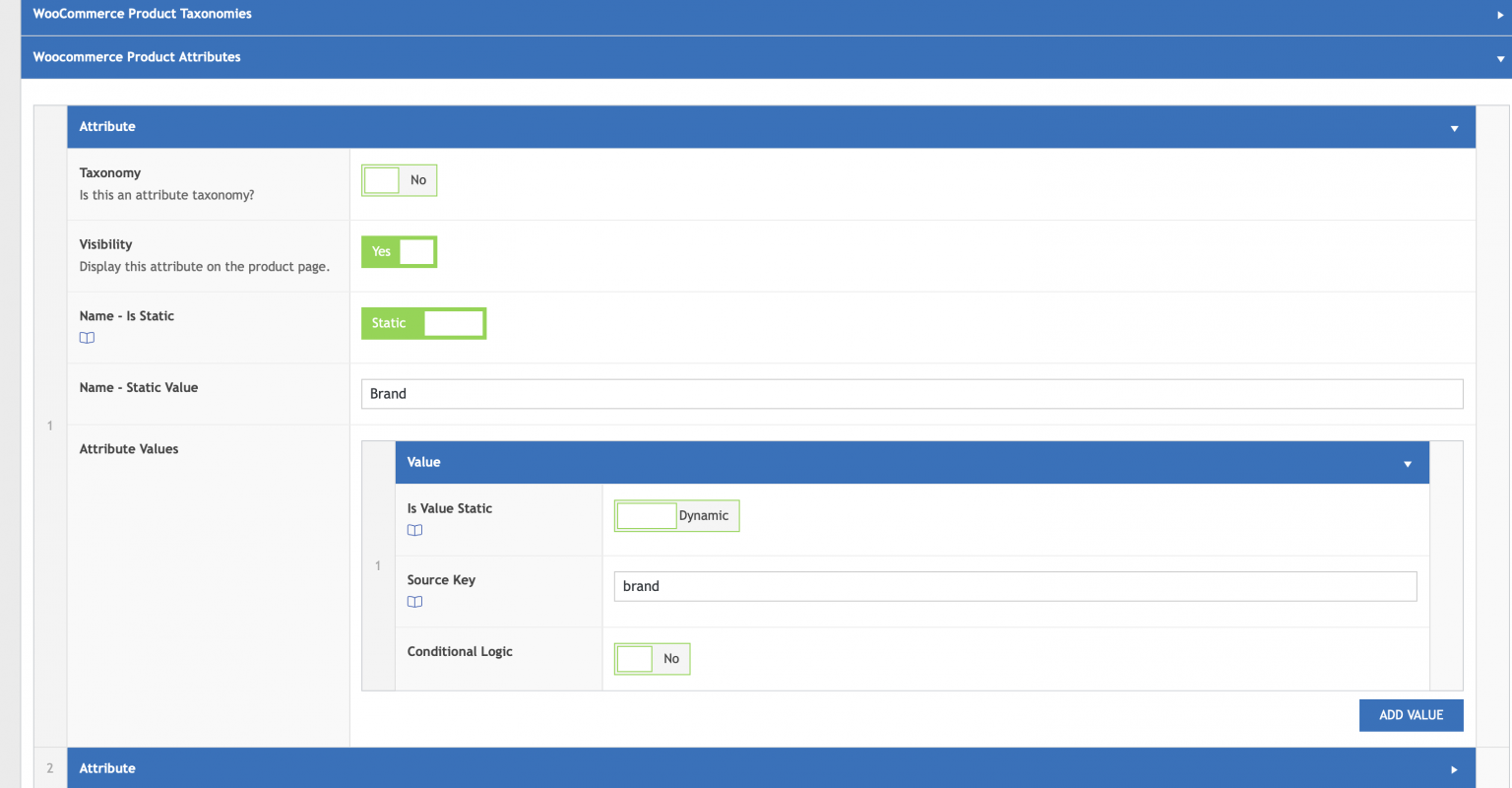Viewport: 1512px width, 788px height.
Task: Expand the second Attribute panel
Action: [771, 768]
